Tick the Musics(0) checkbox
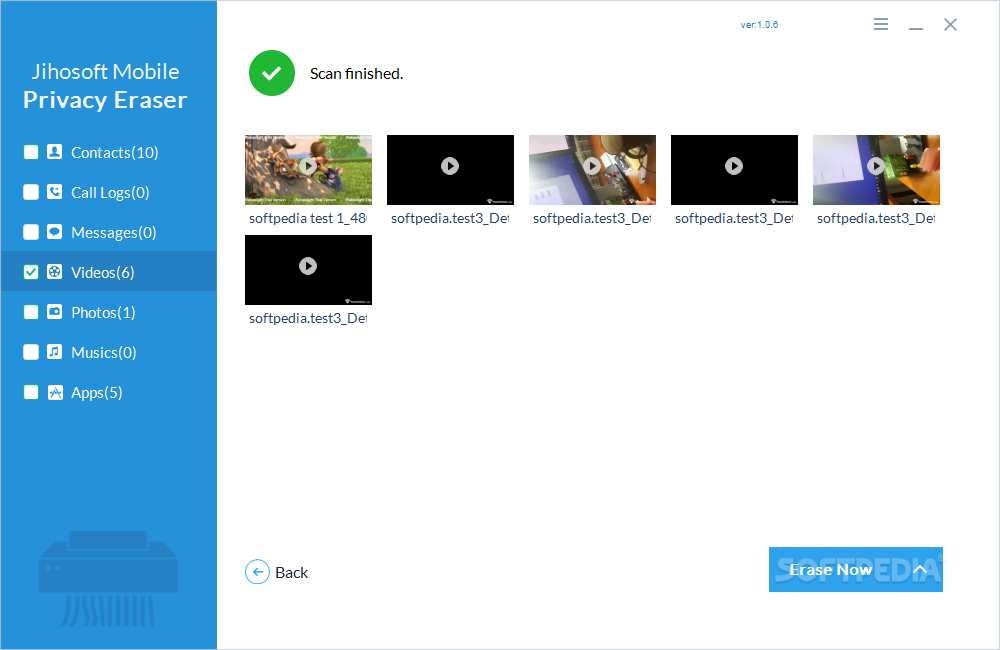Viewport: 1000px width, 650px height. (x=31, y=352)
